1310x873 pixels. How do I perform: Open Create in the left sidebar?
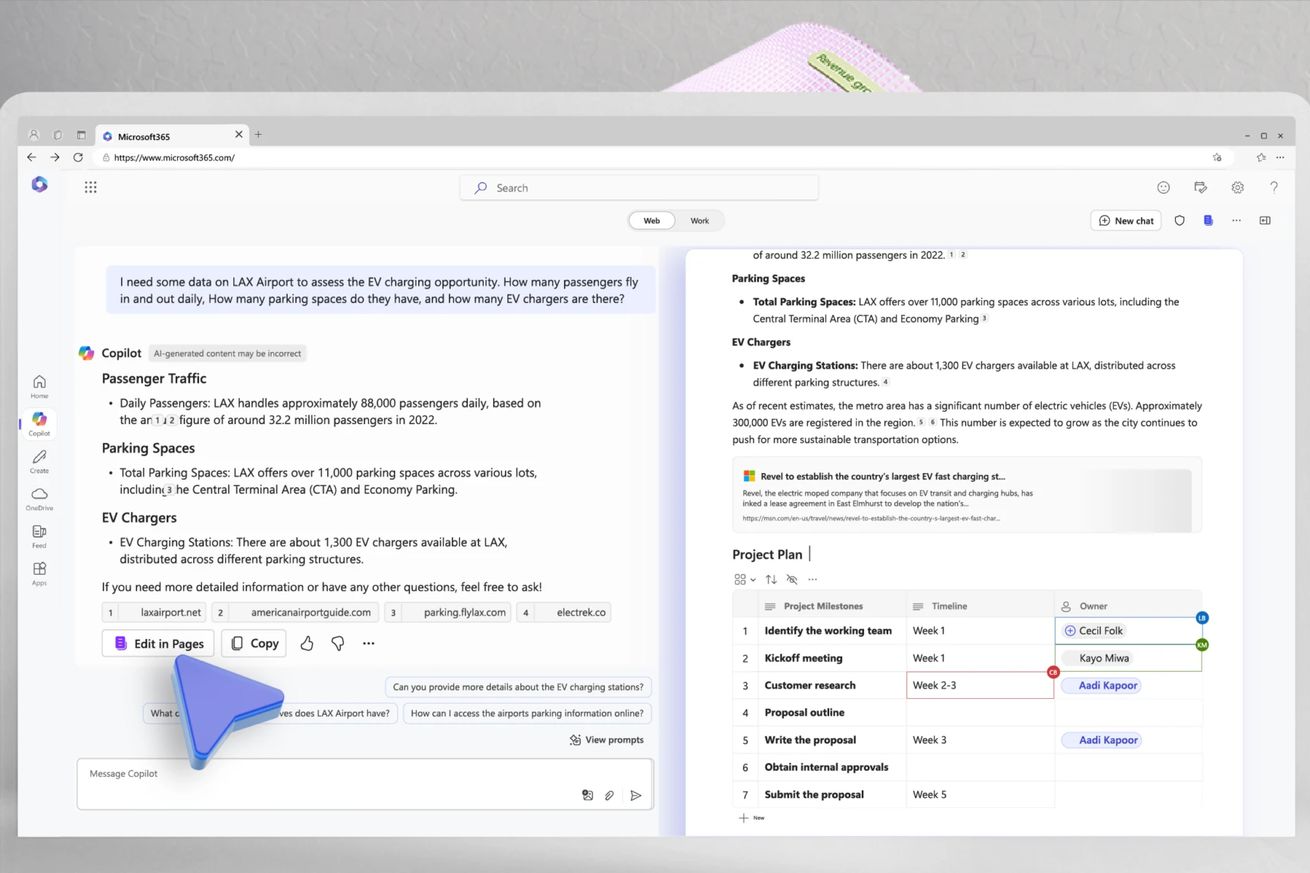(x=39, y=461)
